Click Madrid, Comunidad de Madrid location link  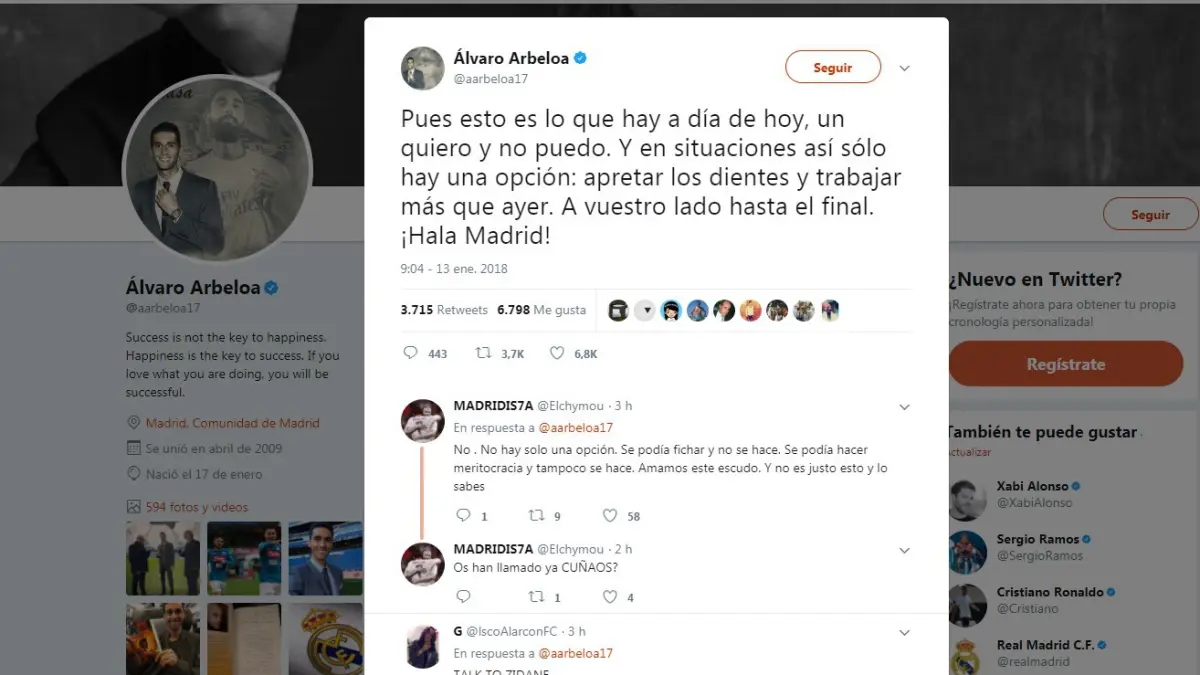232,423
